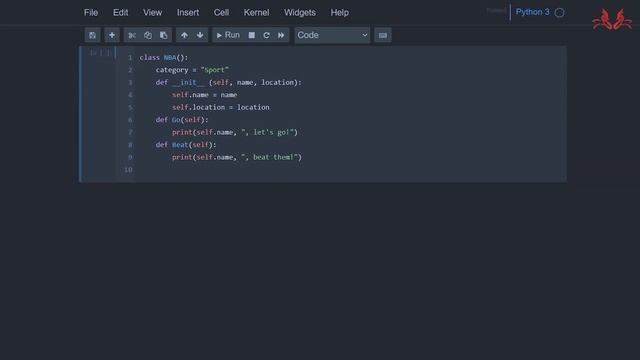Click the Python 3 kernel name

click(532, 12)
